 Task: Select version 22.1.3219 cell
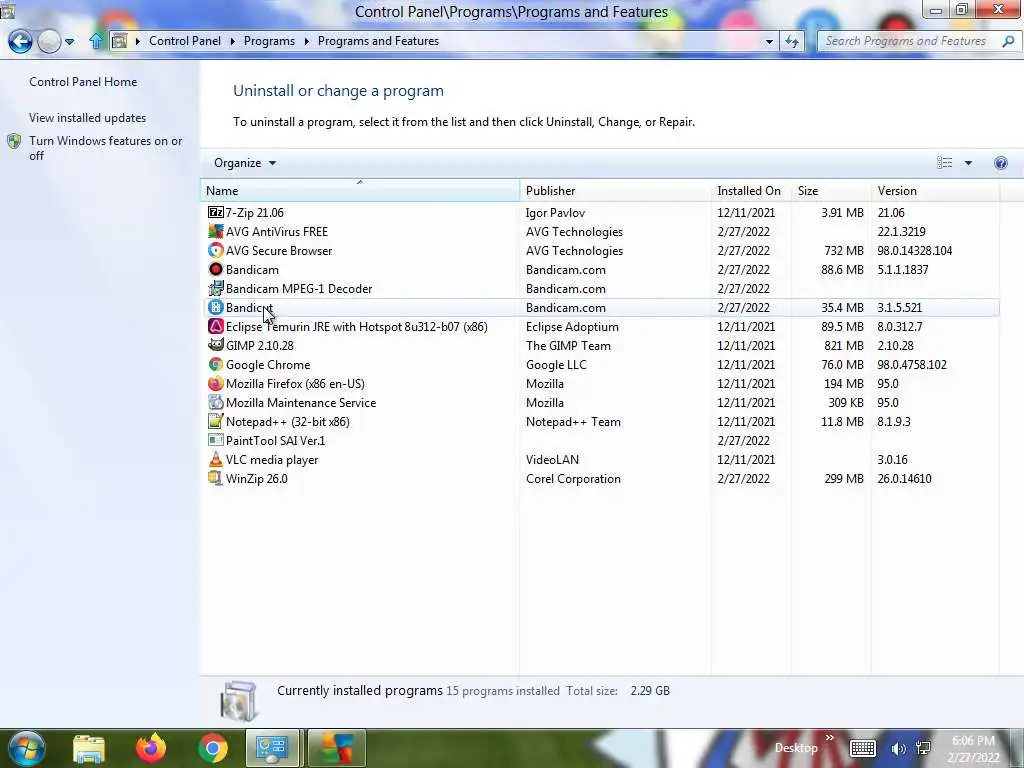(901, 231)
